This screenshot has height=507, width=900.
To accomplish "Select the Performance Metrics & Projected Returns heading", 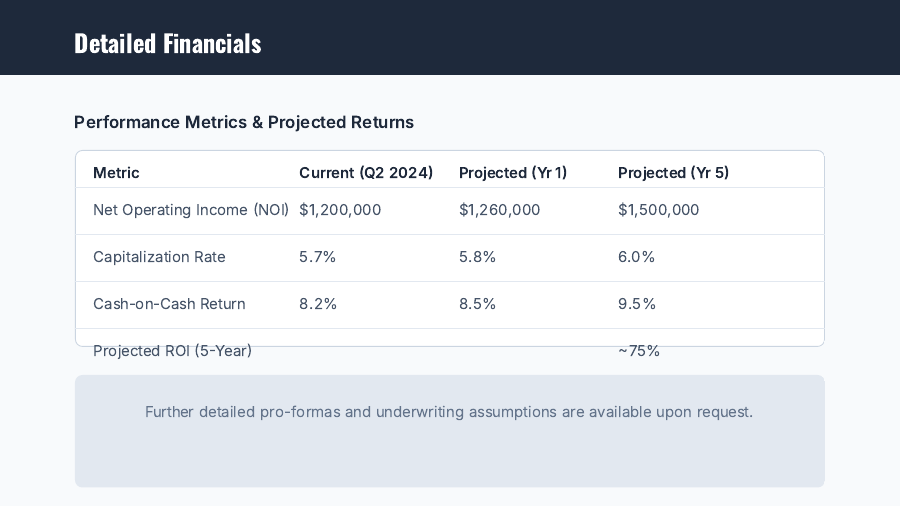I will pos(244,122).
